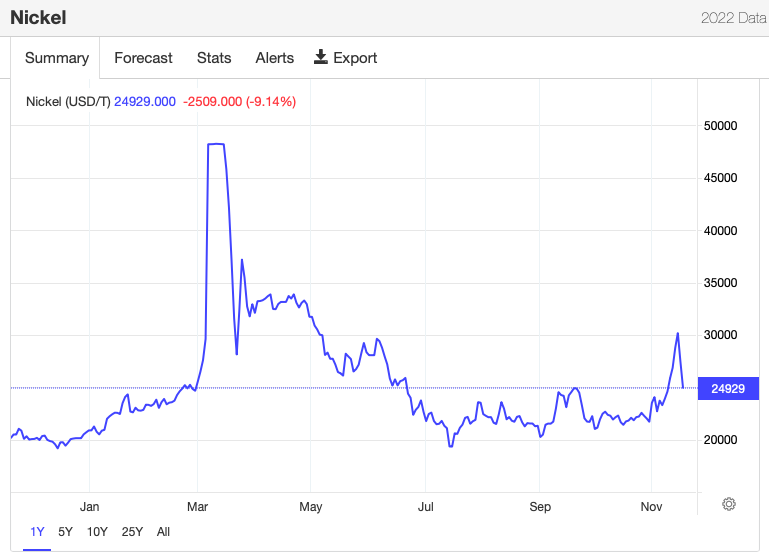Click the Nickel page heading
The width and height of the screenshot is (769, 560).
point(38,18)
